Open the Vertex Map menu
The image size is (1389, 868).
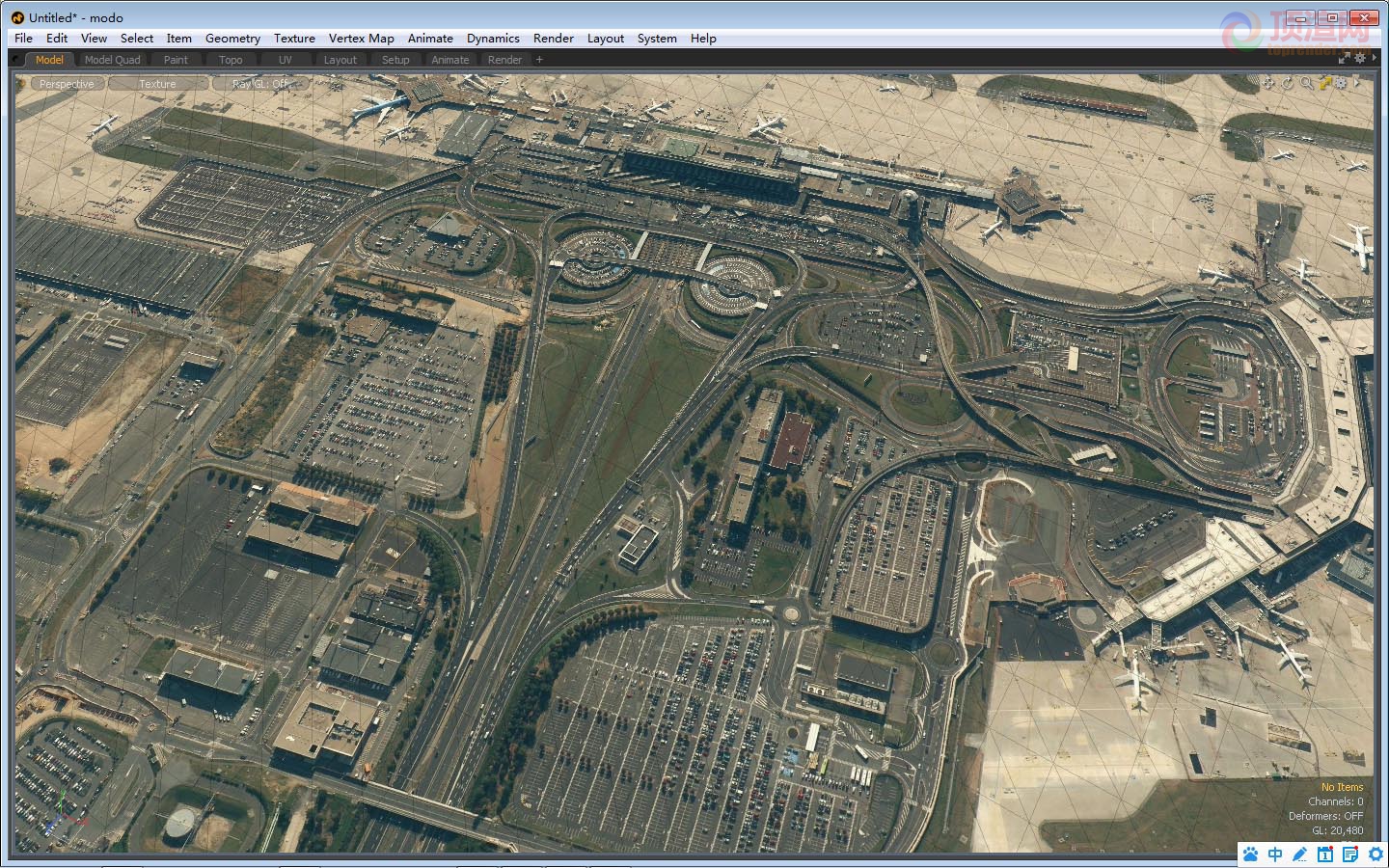click(361, 39)
